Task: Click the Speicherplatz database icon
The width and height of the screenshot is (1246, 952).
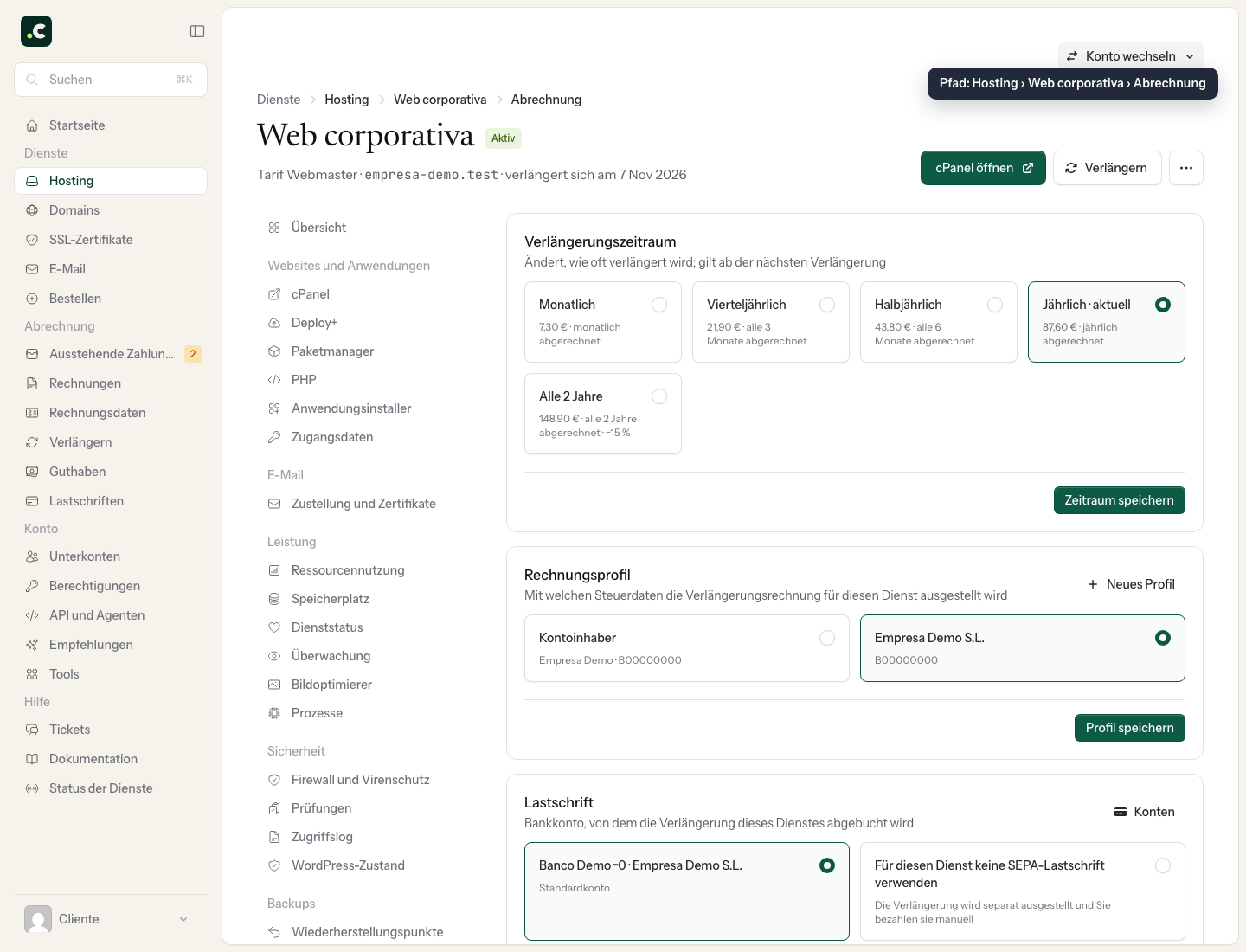Action: click(274, 599)
